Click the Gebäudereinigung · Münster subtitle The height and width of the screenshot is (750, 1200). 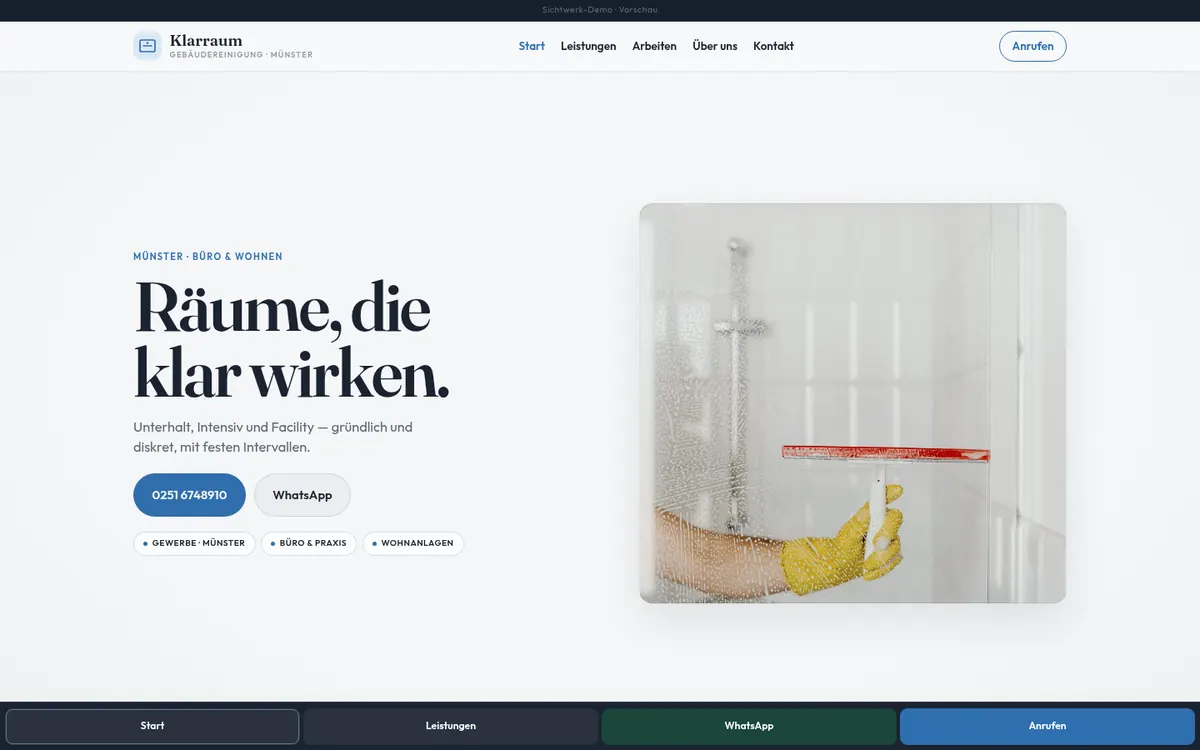click(x=241, y=55)
